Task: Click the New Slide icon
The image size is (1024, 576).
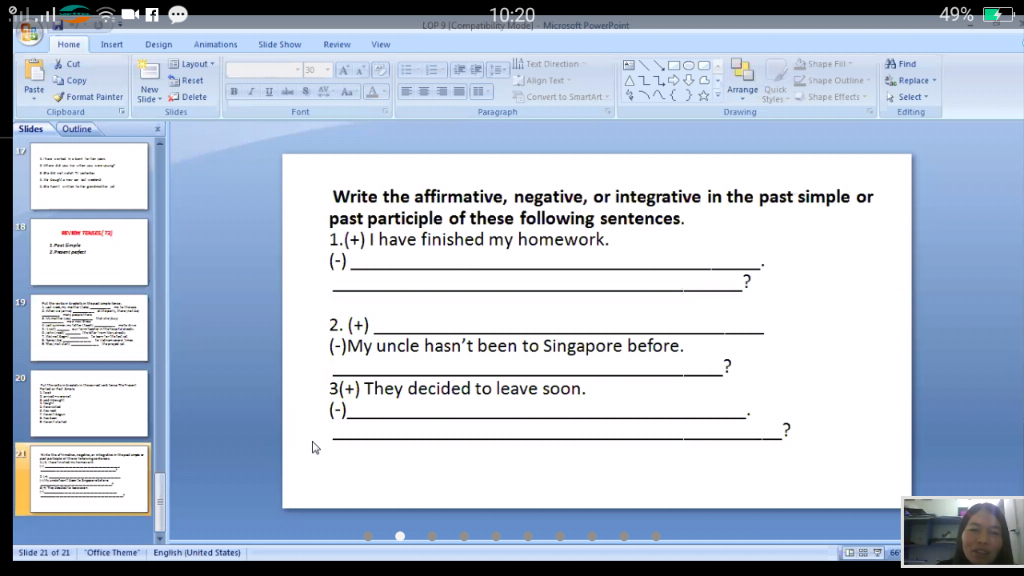Action: coord(148,71)
